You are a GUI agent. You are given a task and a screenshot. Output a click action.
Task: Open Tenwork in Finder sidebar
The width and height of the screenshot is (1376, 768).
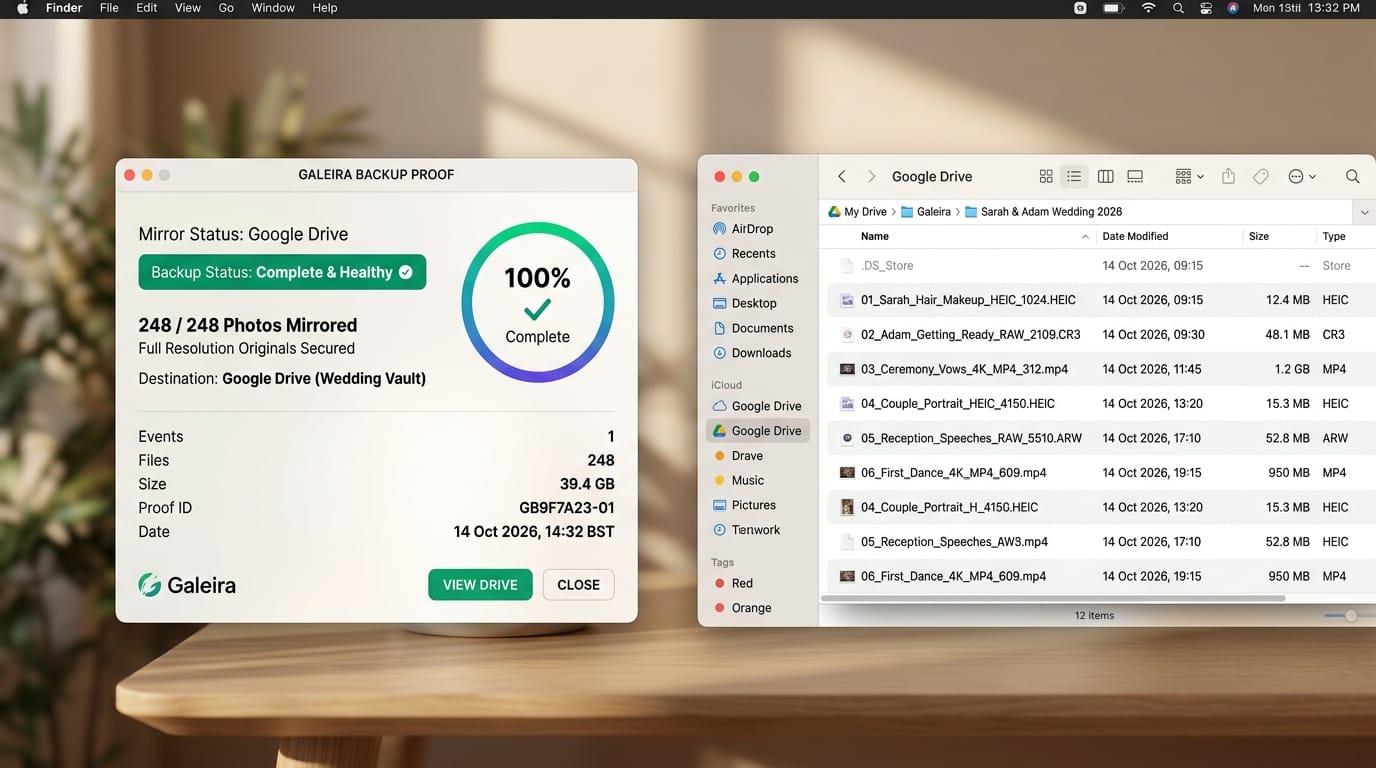tap(746, 530)
